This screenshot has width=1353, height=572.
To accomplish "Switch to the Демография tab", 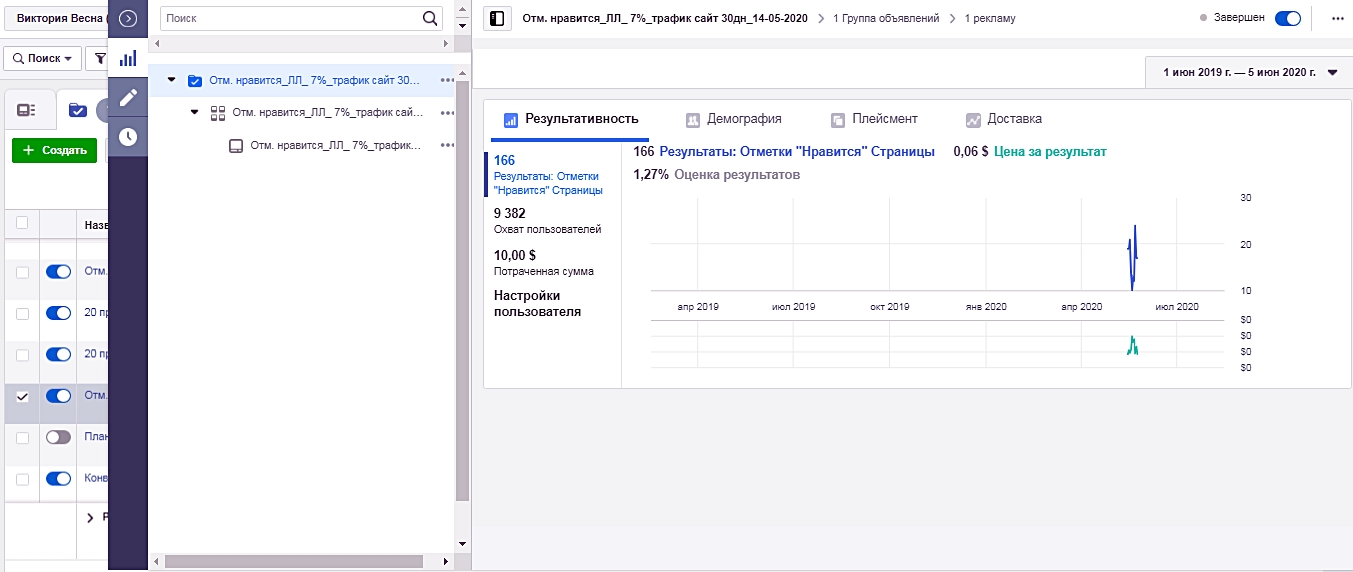I will [x=733, y=119].
